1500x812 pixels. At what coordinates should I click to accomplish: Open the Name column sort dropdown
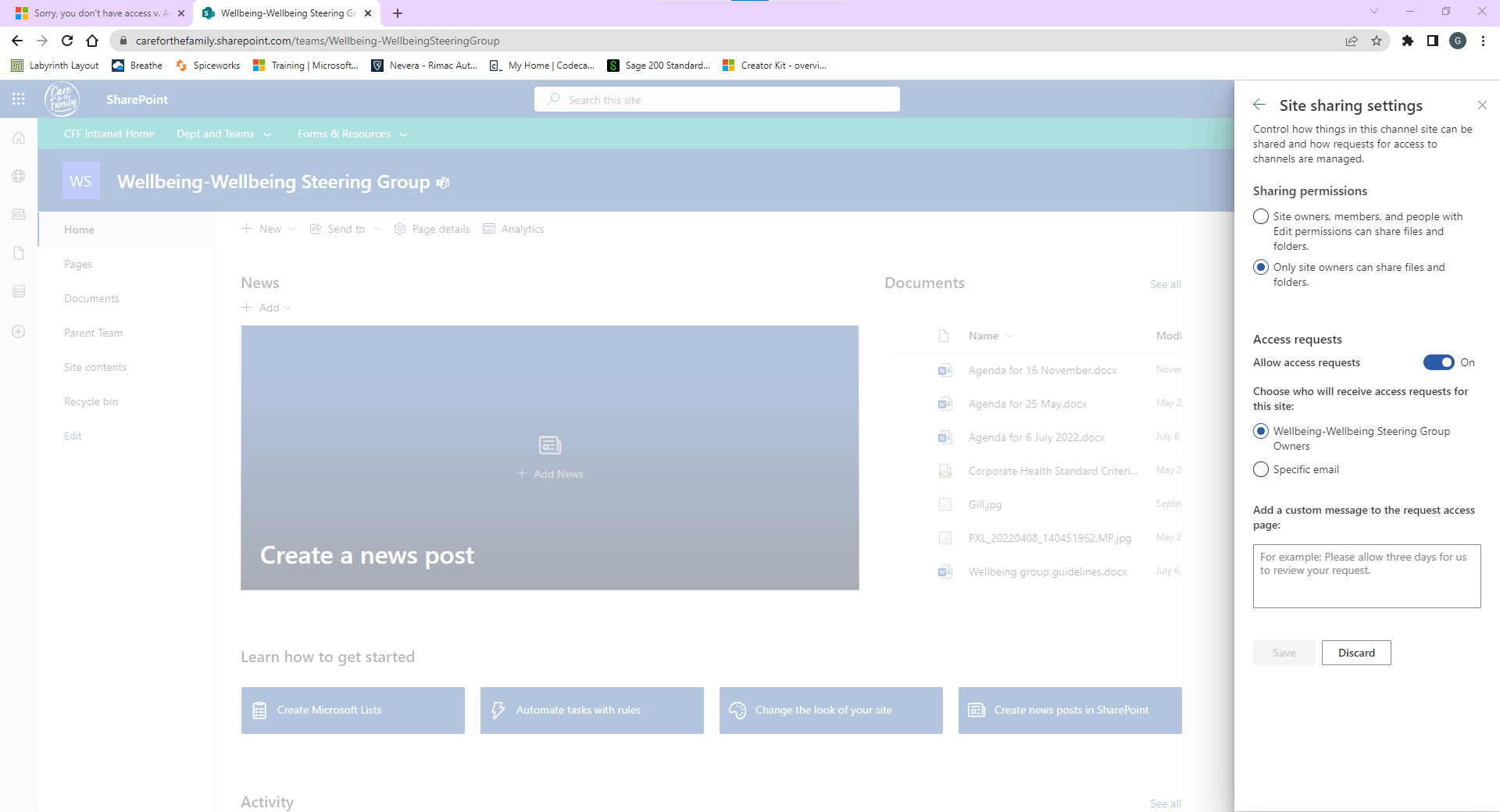tap(1009, 336)
